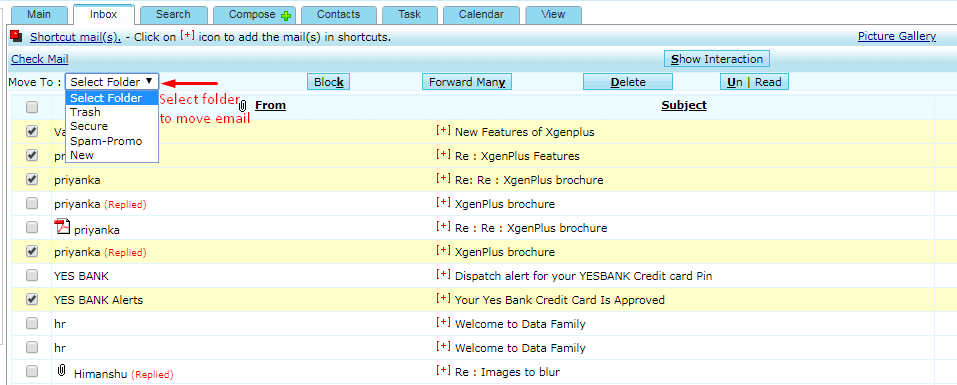The width and height of the screenshot is (957, 385).
Task: Click [+] icon beside Re : Images to blur
Action: click(443, 371)
